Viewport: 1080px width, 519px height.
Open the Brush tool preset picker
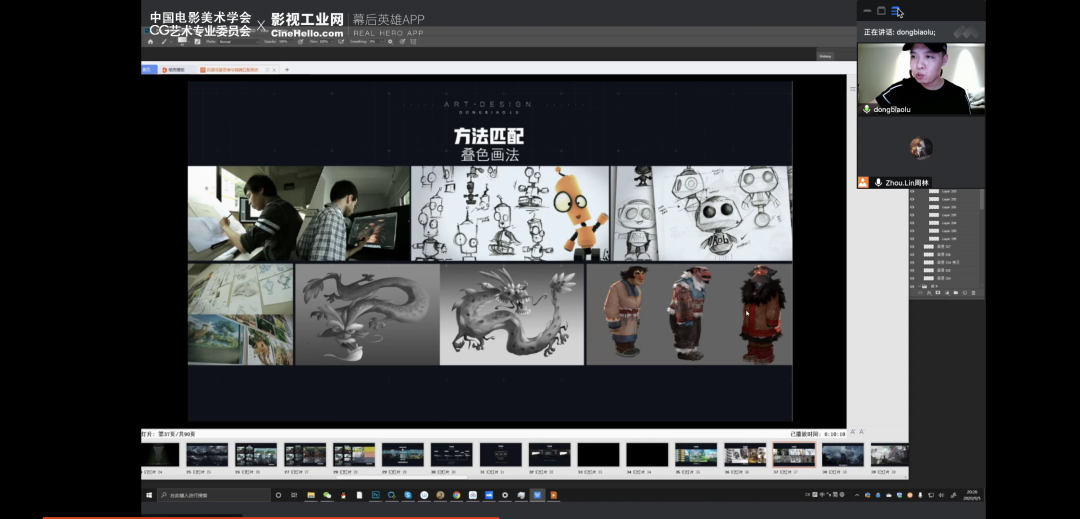click(x=164, y=42)
